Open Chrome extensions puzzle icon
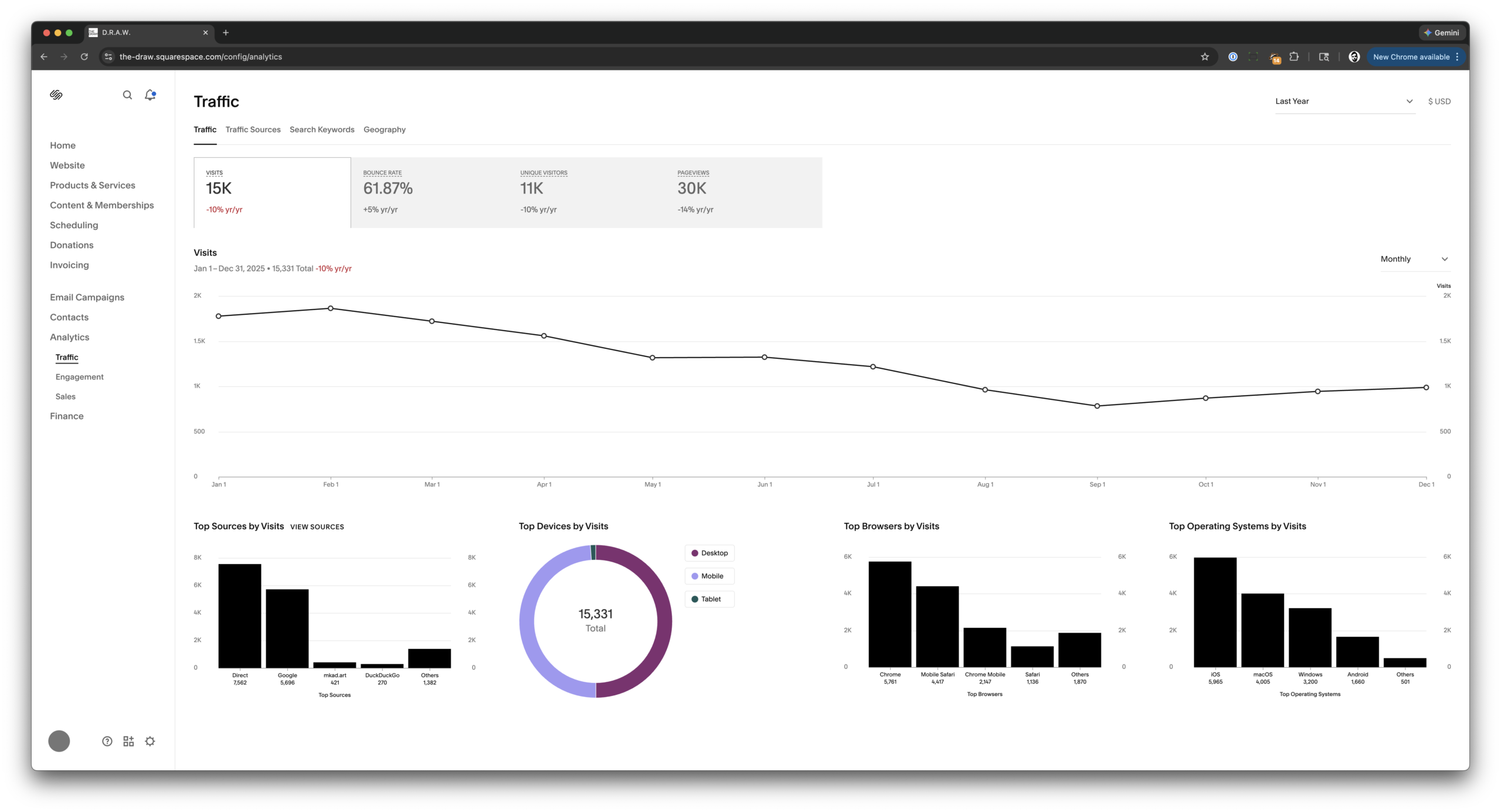 click(x=1294, y=57)
